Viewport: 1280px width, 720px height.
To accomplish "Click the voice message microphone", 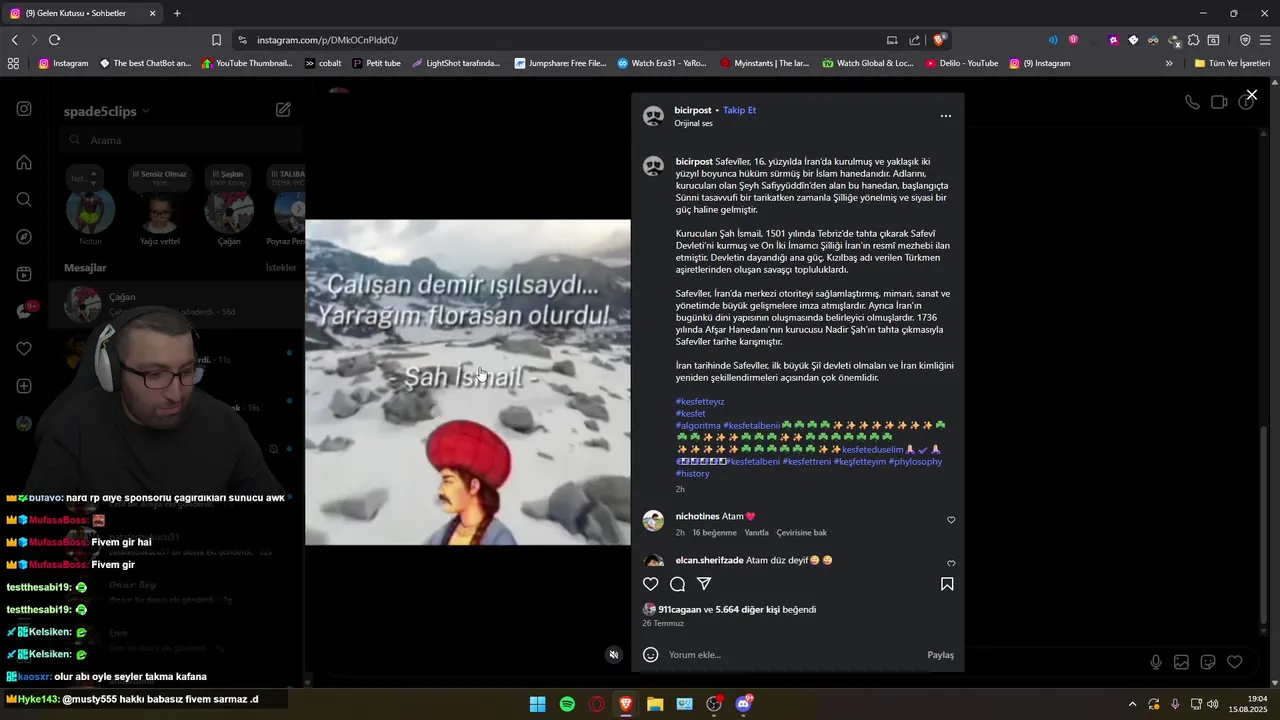I will [x=1156, y=662].
